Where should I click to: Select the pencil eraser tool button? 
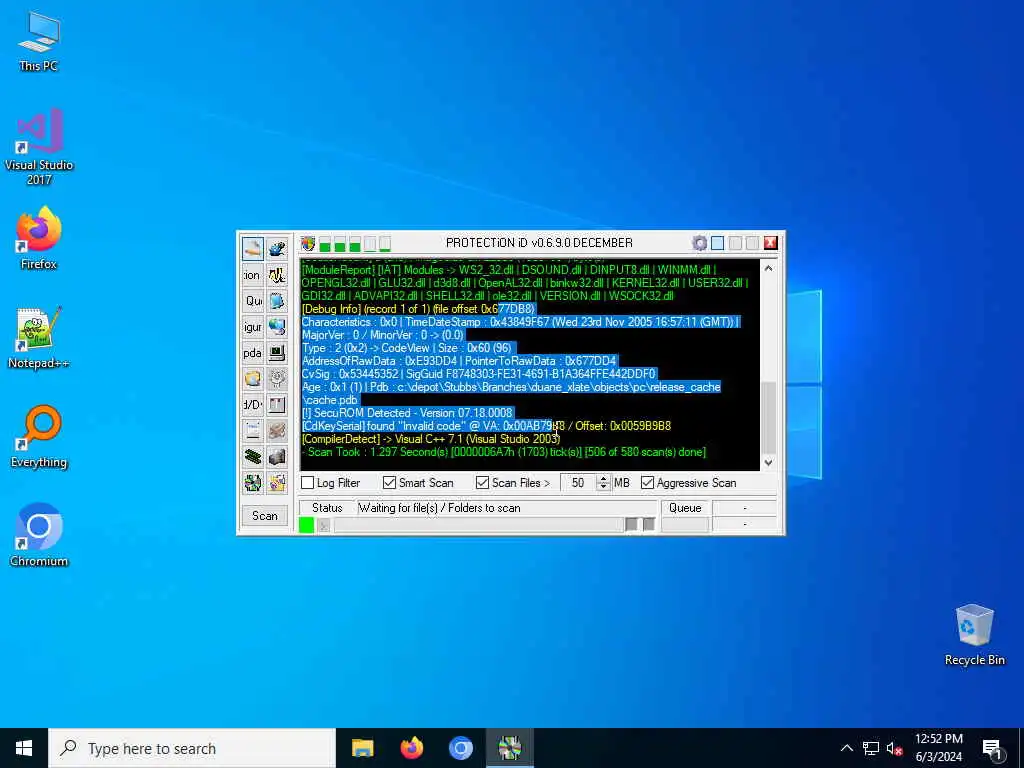point(253,249)
